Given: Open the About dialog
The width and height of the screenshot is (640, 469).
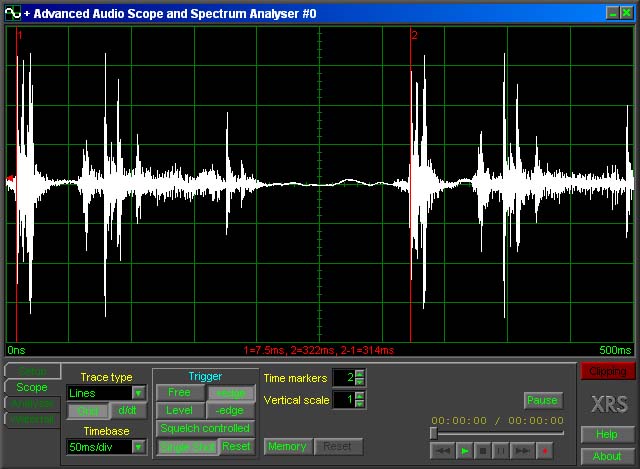Looking at the screenshot, I should pyautogui.click(x=607, y=456).
